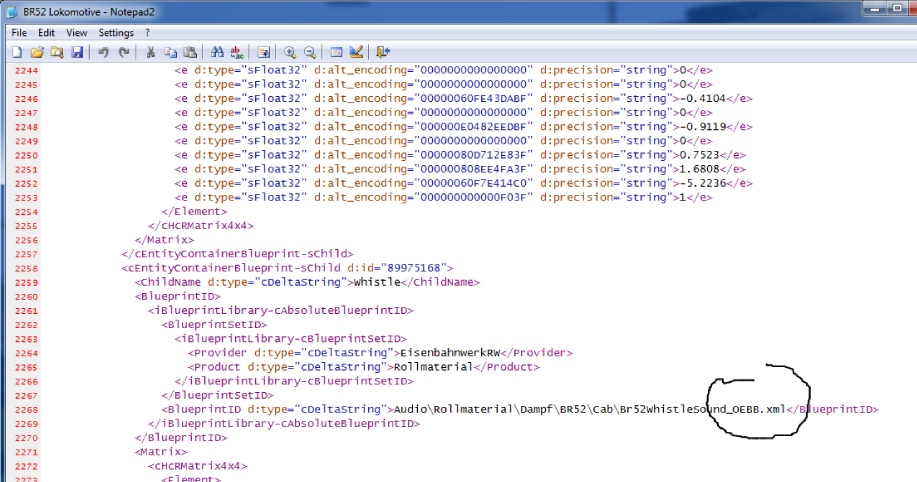917x482 pixels.
Task: Save the file with the floppy icon
Action: [x=76, y=52]
